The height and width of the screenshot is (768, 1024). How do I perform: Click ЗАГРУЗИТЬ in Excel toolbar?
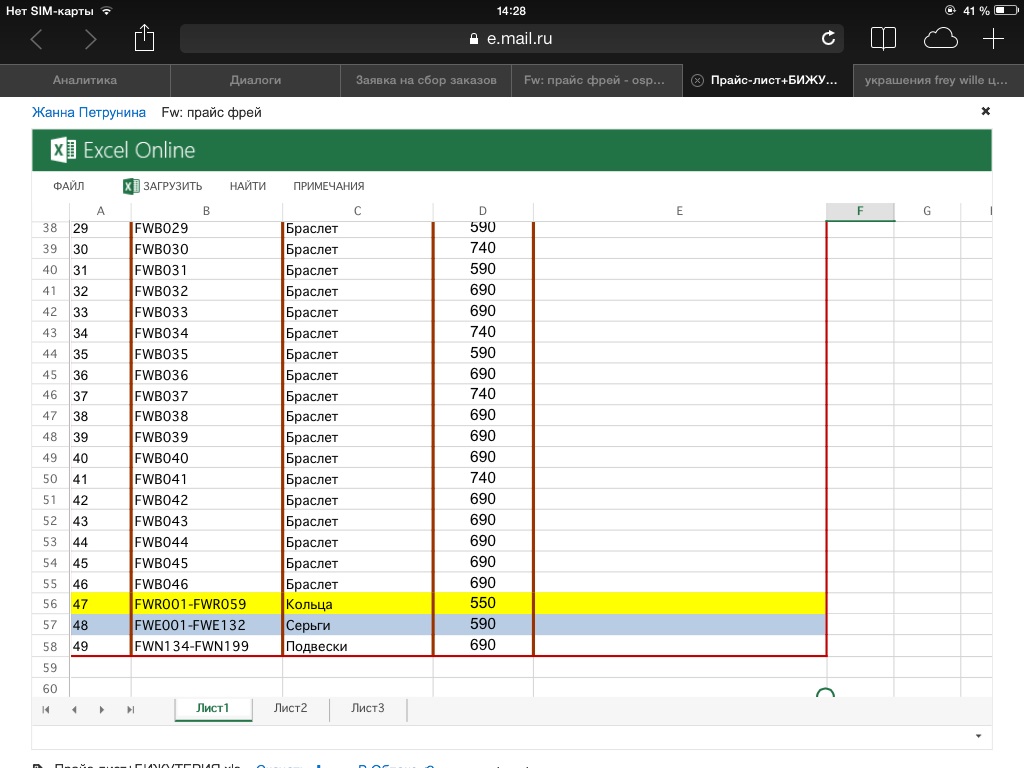[x=163, y=186]
